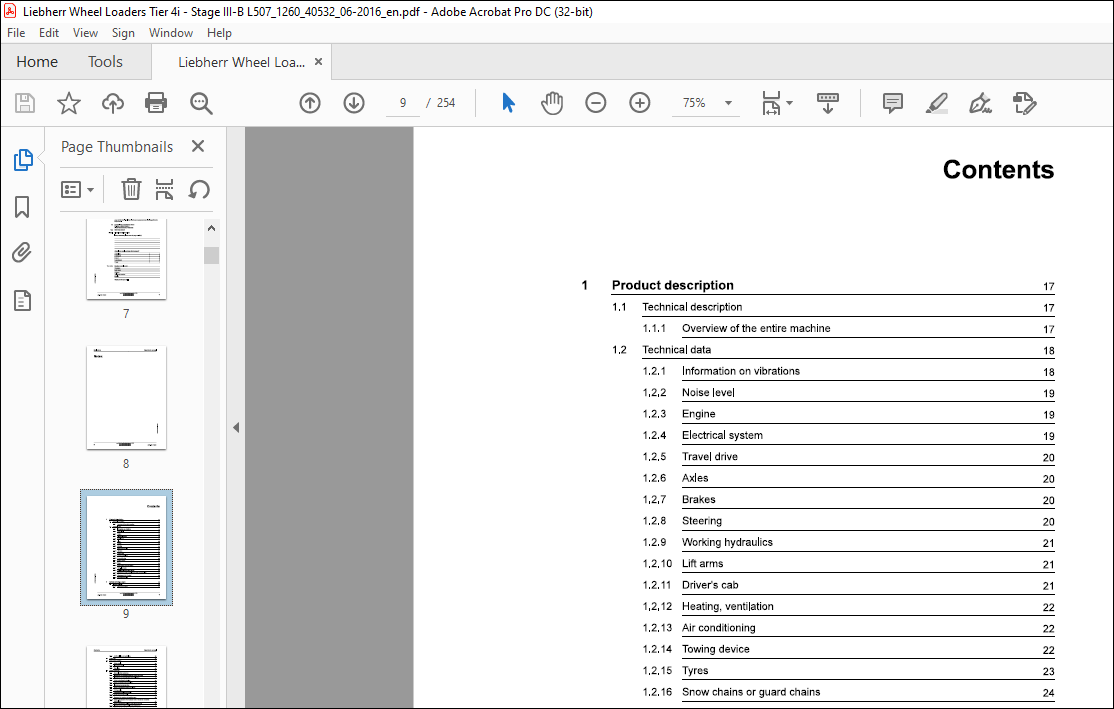Enable scrolling read mode icon

tap(828, 103)
